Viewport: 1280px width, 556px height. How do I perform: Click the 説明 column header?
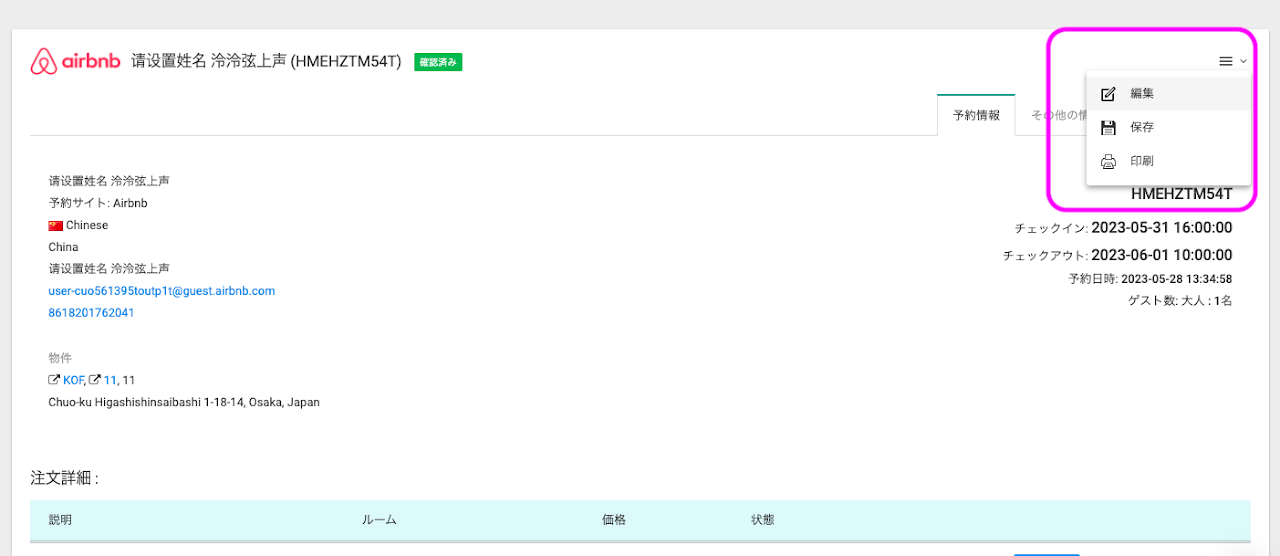60,520
